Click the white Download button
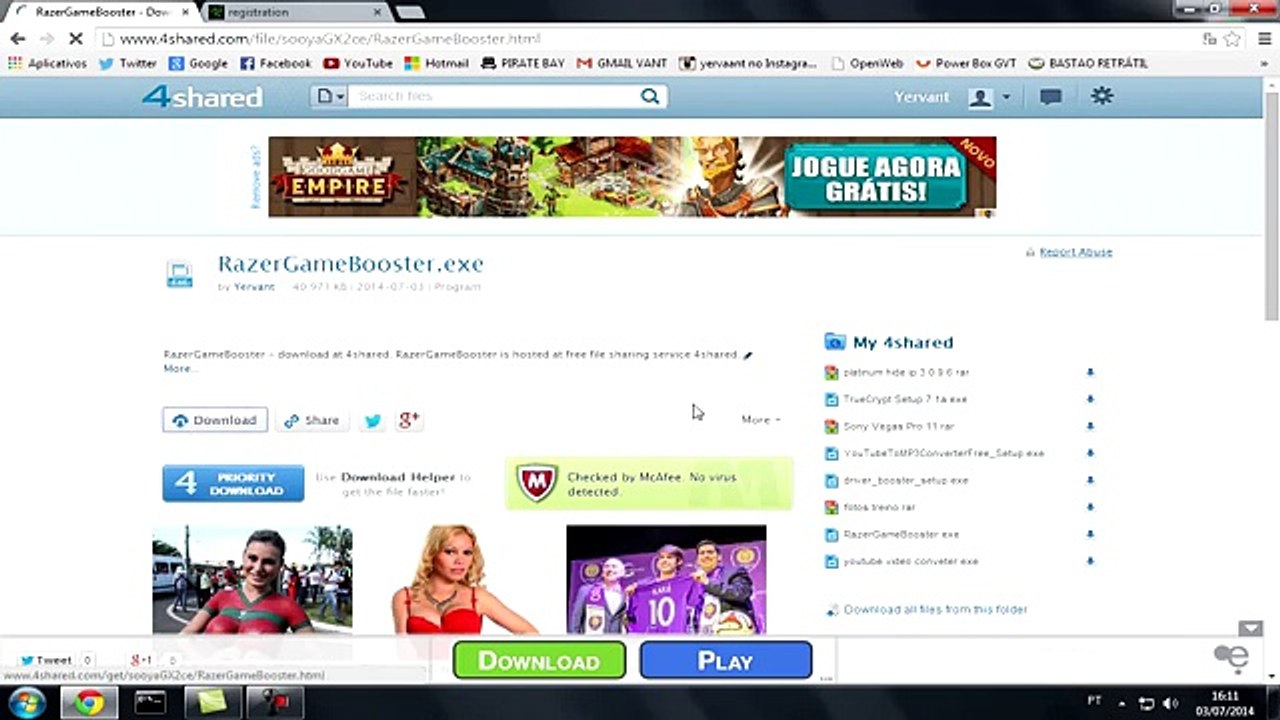1280x720 pixels. click(215, 420)
